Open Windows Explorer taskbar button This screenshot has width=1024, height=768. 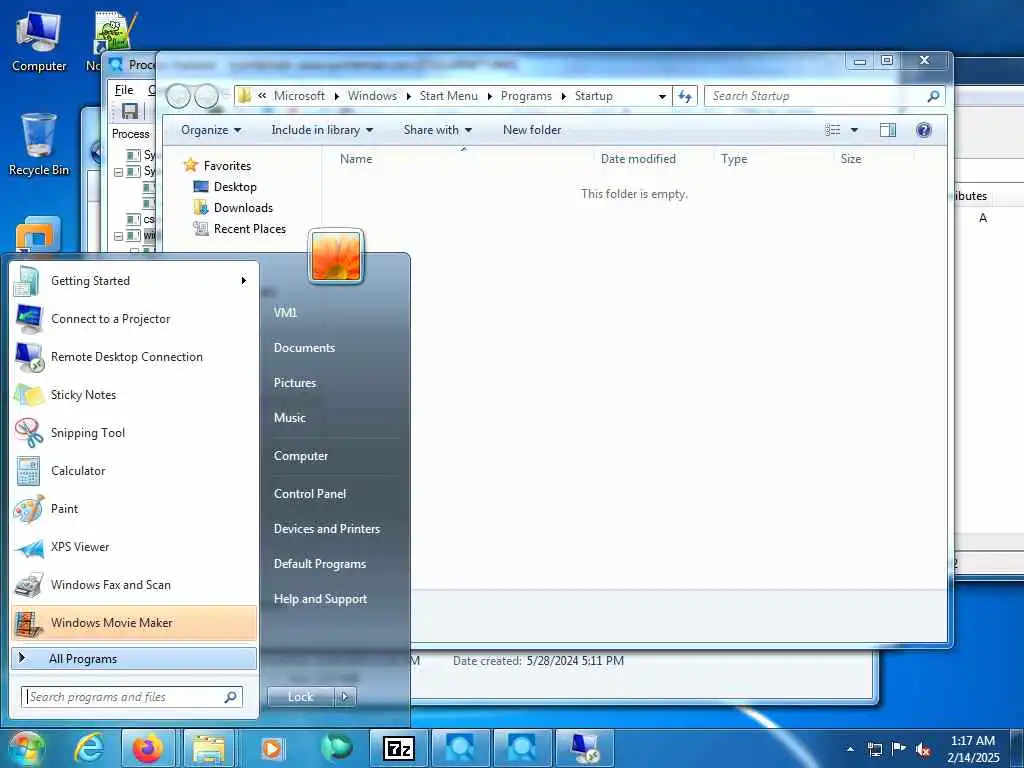coord(209,748)
